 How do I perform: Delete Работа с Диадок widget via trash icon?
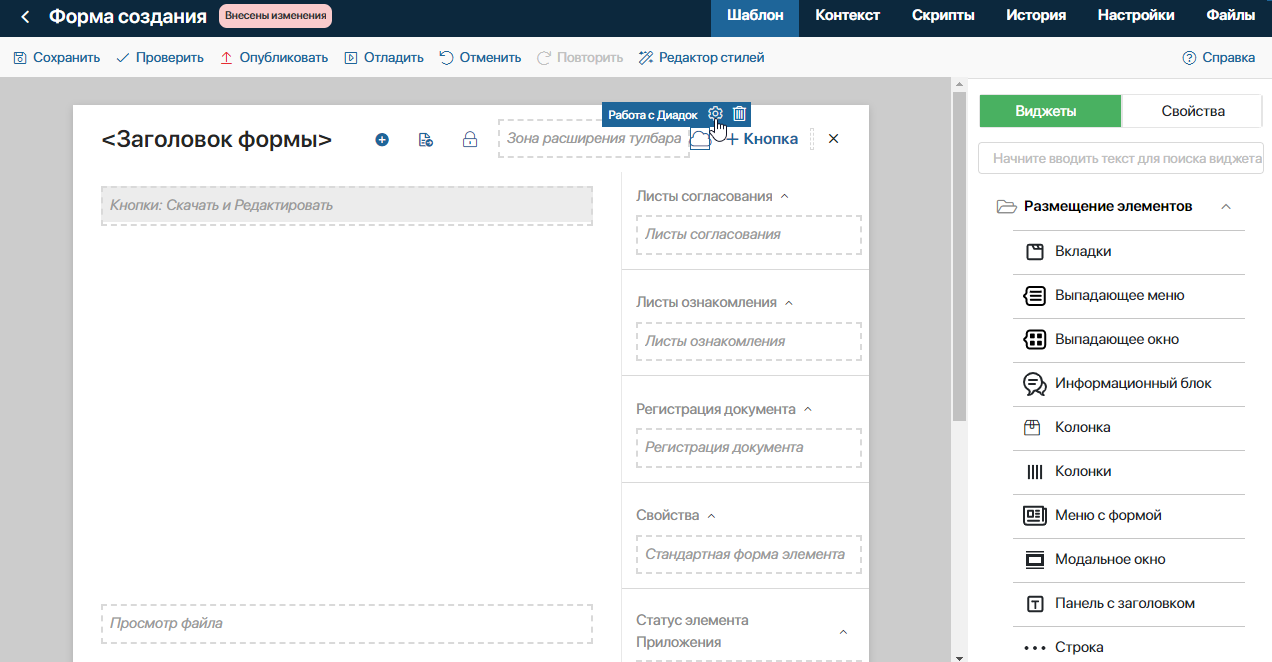pos(739,114)
